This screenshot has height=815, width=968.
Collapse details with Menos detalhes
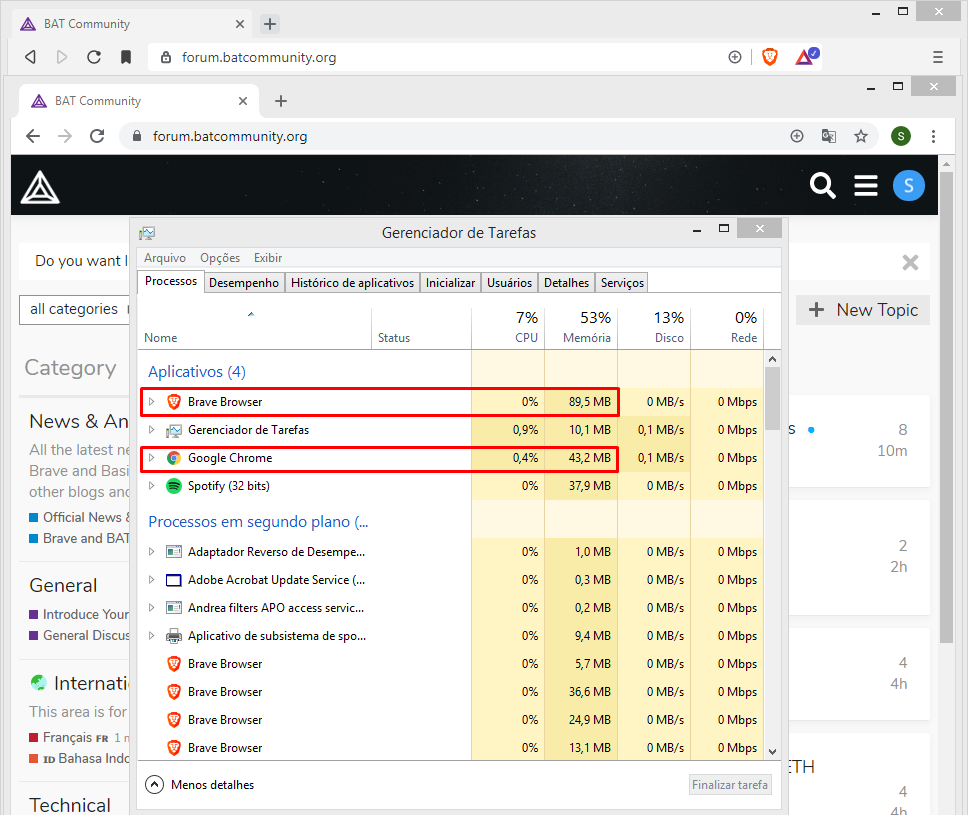200,785
